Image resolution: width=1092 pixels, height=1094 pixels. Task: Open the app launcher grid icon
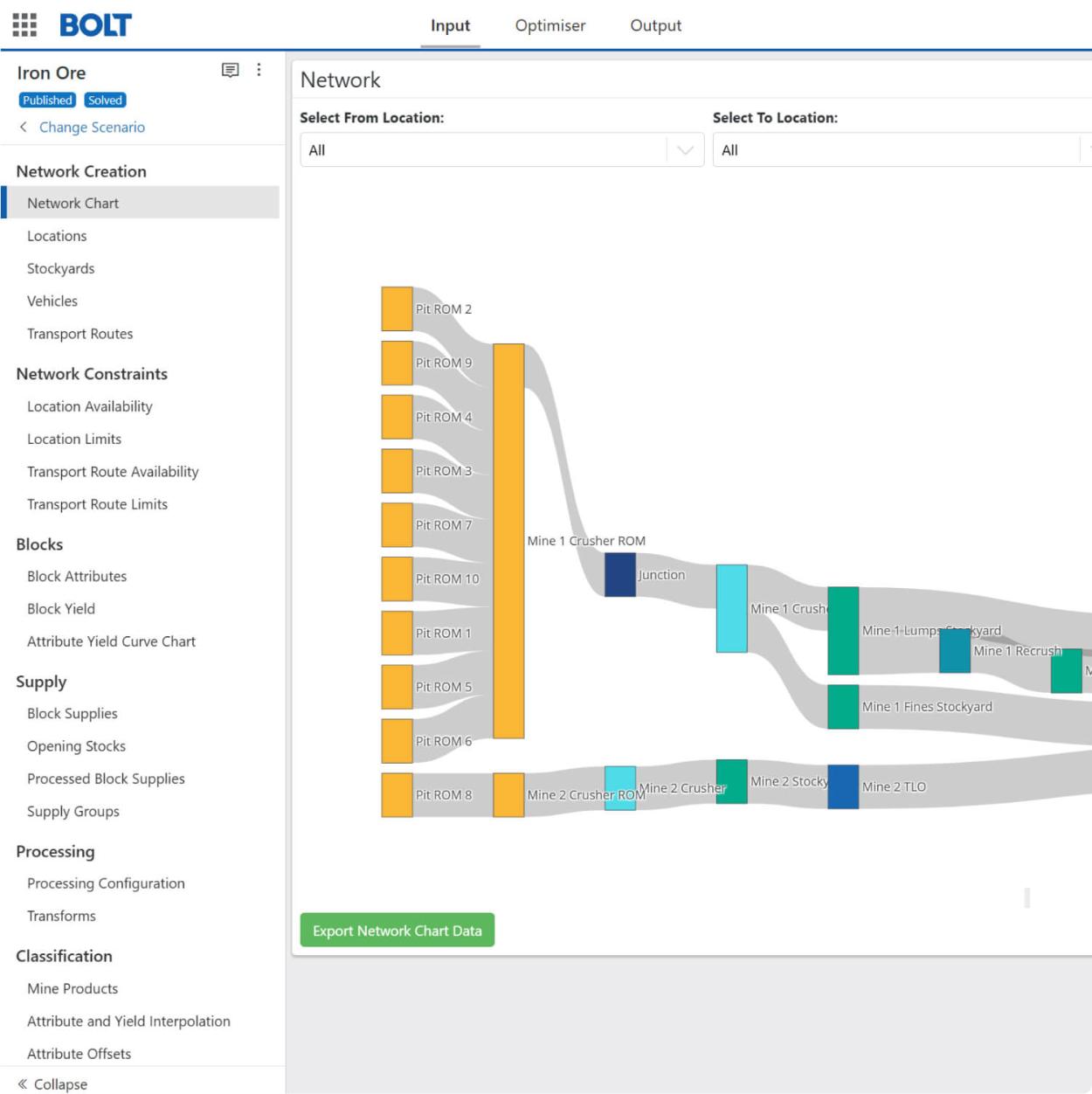coord(24,24)
